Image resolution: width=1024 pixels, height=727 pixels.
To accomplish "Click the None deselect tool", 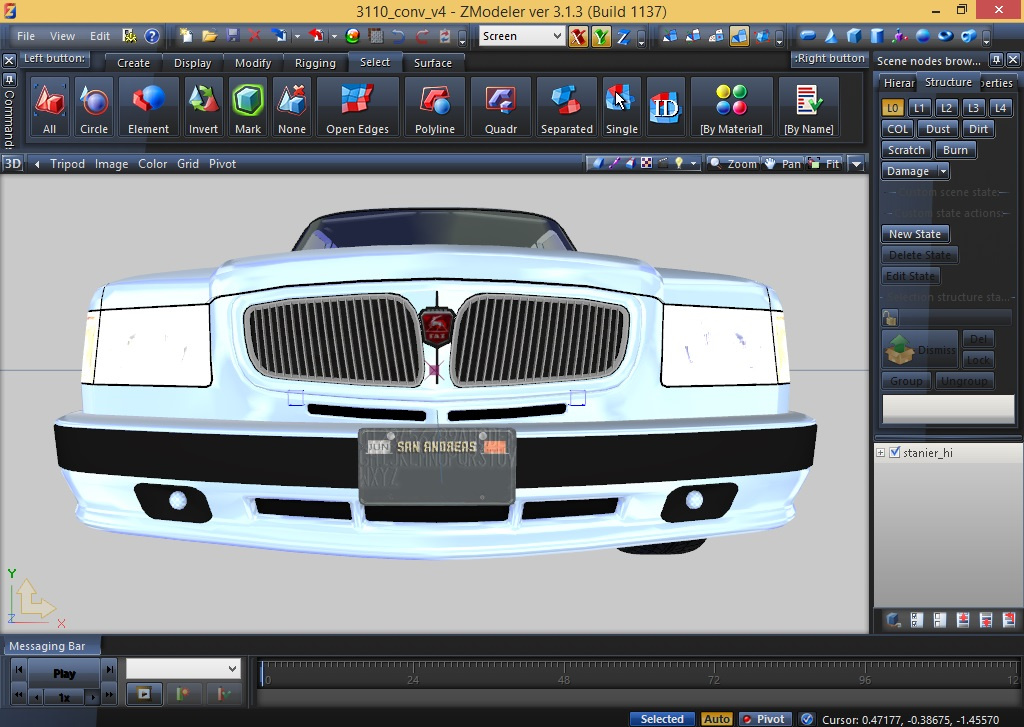I will click(292, 107).
